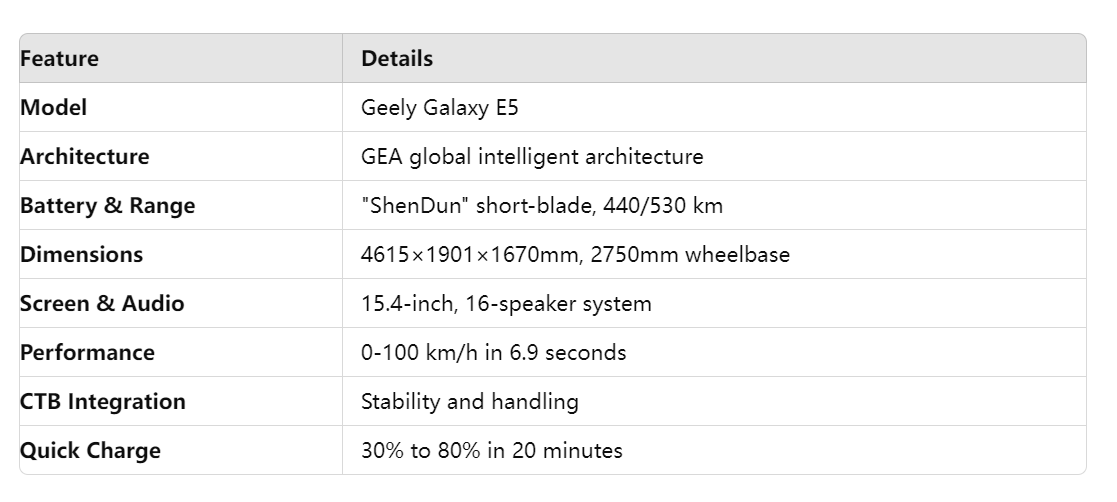Select the Model row label
Viewport: 1117px width, 502px height.
click(53, 108)
